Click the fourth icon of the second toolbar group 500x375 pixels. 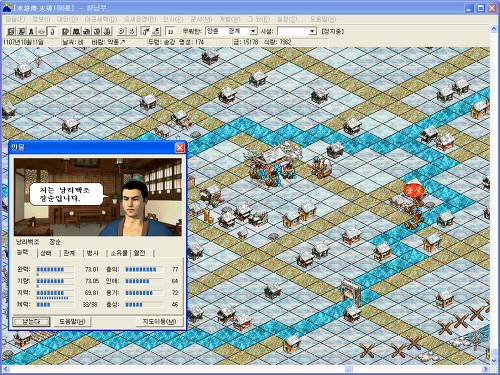tap(97, 31)
